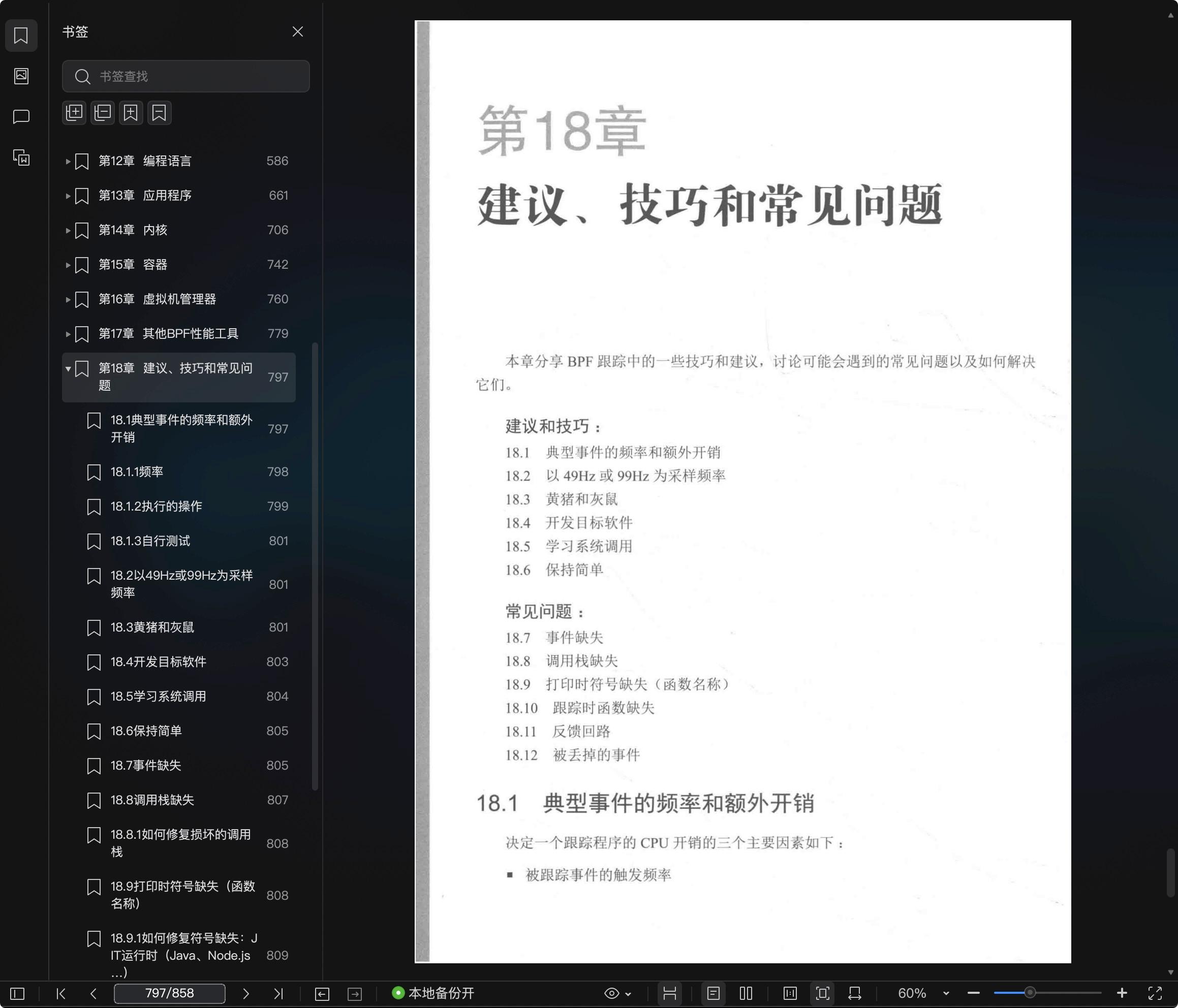
Task: Jump to bookmark 18.2以49Hz或99Hz为采样频率
Action: 178,584
